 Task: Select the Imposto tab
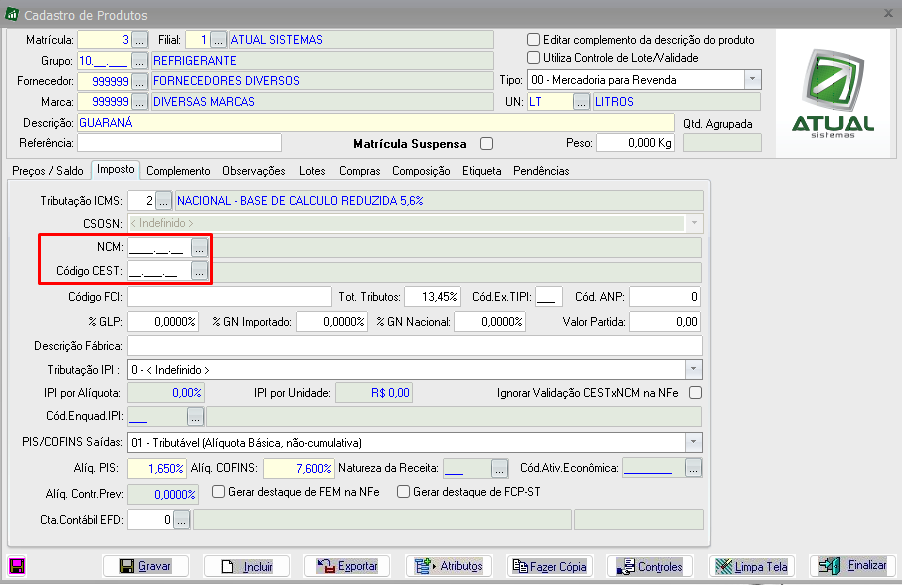[x=116, y=170]
